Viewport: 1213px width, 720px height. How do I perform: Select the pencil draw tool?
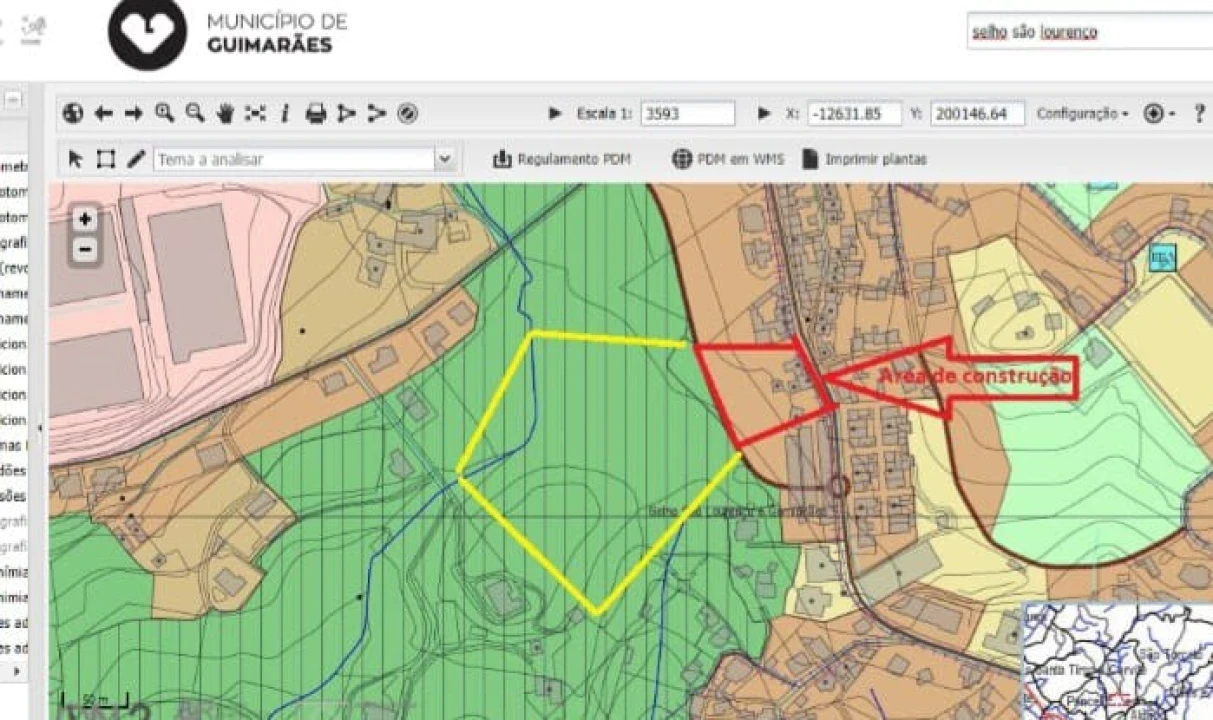click(x=136, y=159)
